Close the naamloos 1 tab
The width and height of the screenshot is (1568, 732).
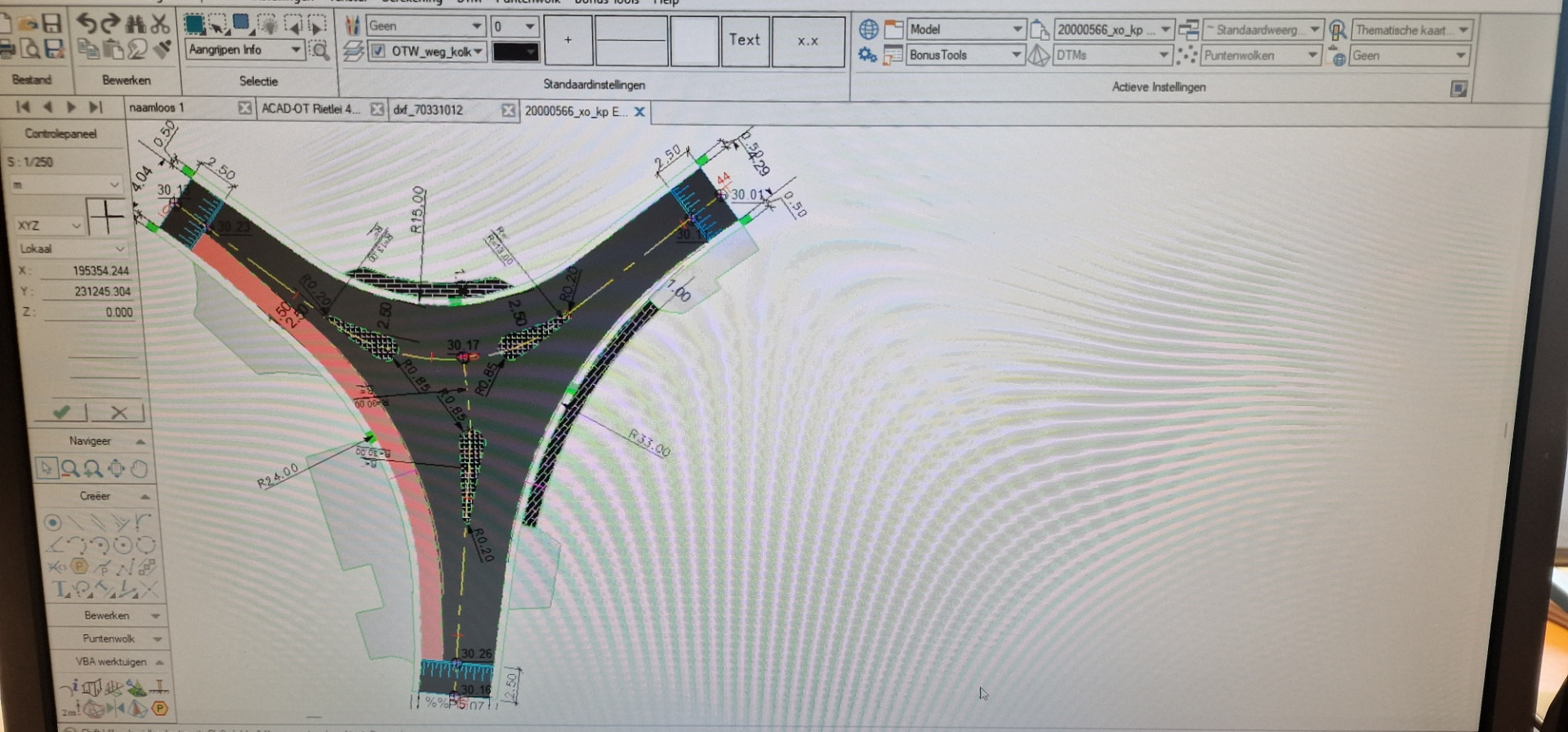point(244,108)
